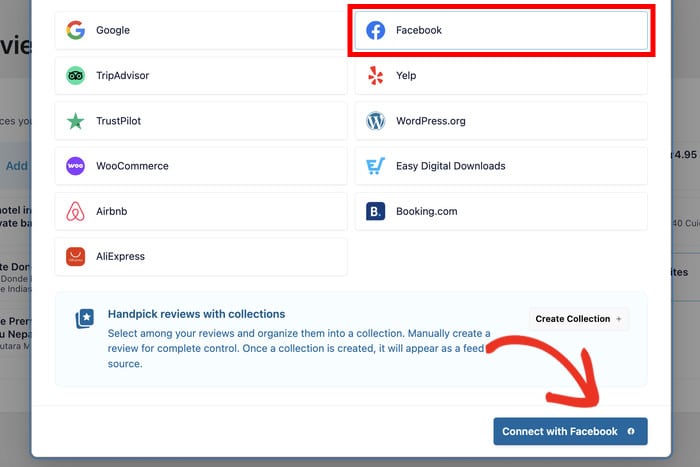This screenshot has width=700, height=467.
Task: Pick Yelp as the source
Action: pos(501,75)
